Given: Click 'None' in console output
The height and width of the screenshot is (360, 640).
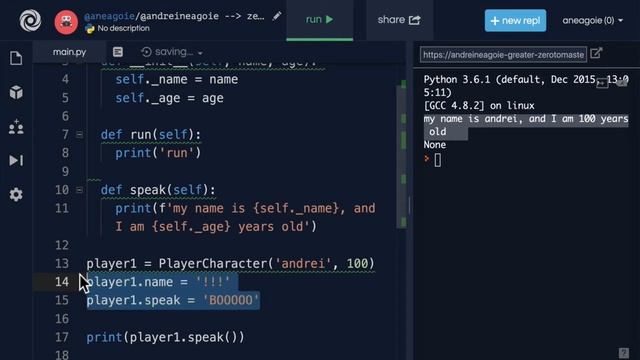Looking at the screenshot, I should tap(435, 145).
